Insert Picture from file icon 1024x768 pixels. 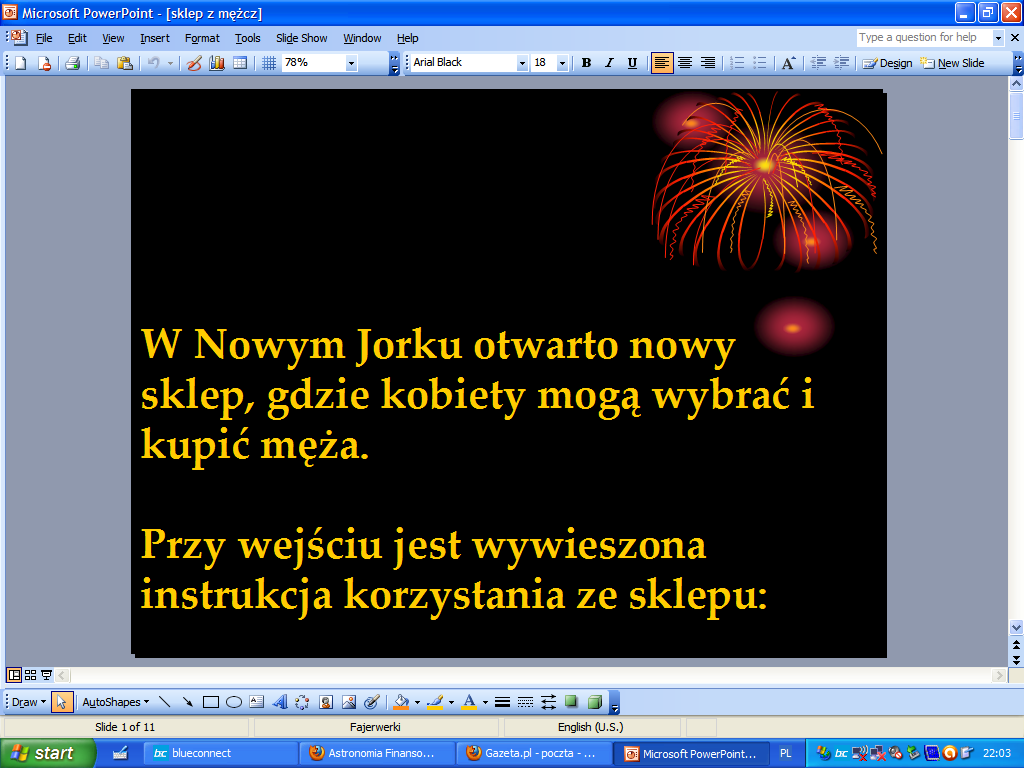[x=349, y=702]
